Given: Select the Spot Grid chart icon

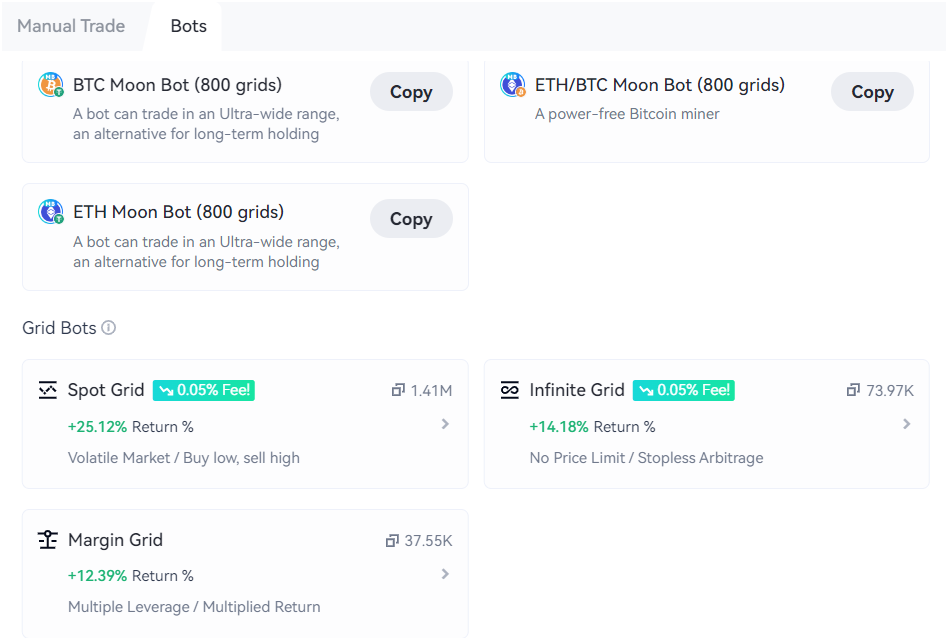Looking at the screenshot, I should point(47,390).
